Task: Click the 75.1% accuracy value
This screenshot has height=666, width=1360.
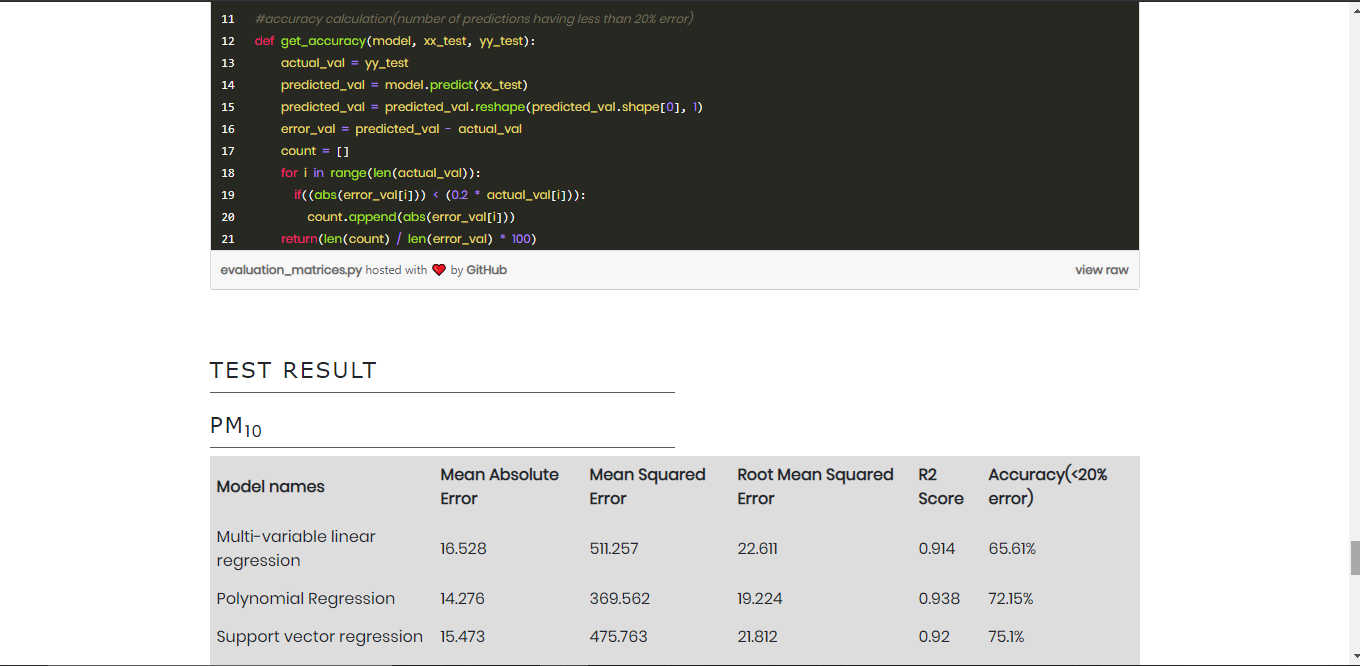Action: 1006,637
